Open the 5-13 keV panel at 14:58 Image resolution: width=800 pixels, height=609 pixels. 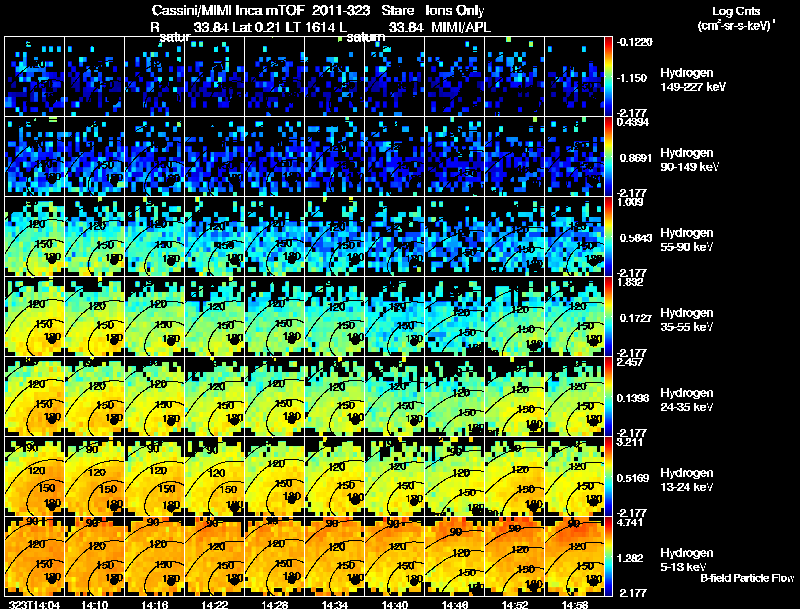click(574, 556)
